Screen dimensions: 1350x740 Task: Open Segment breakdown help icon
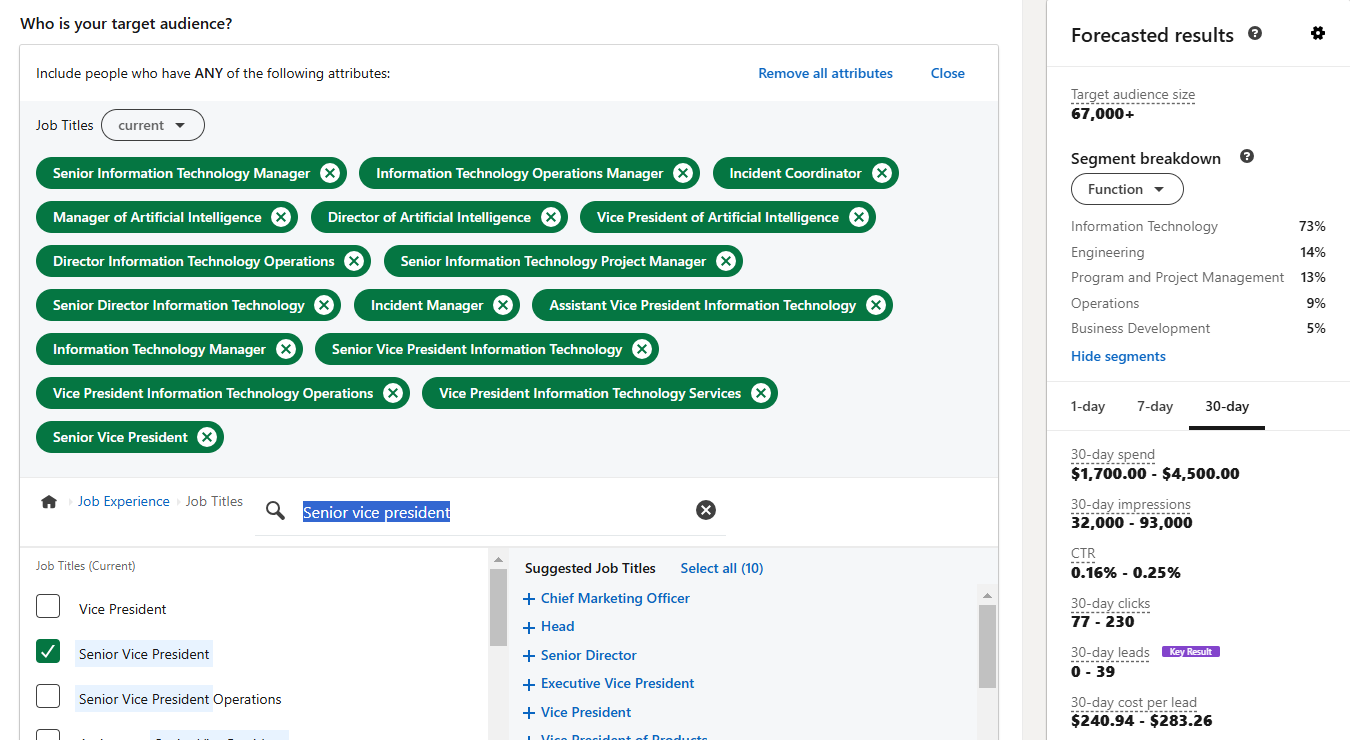[1247, 156]
